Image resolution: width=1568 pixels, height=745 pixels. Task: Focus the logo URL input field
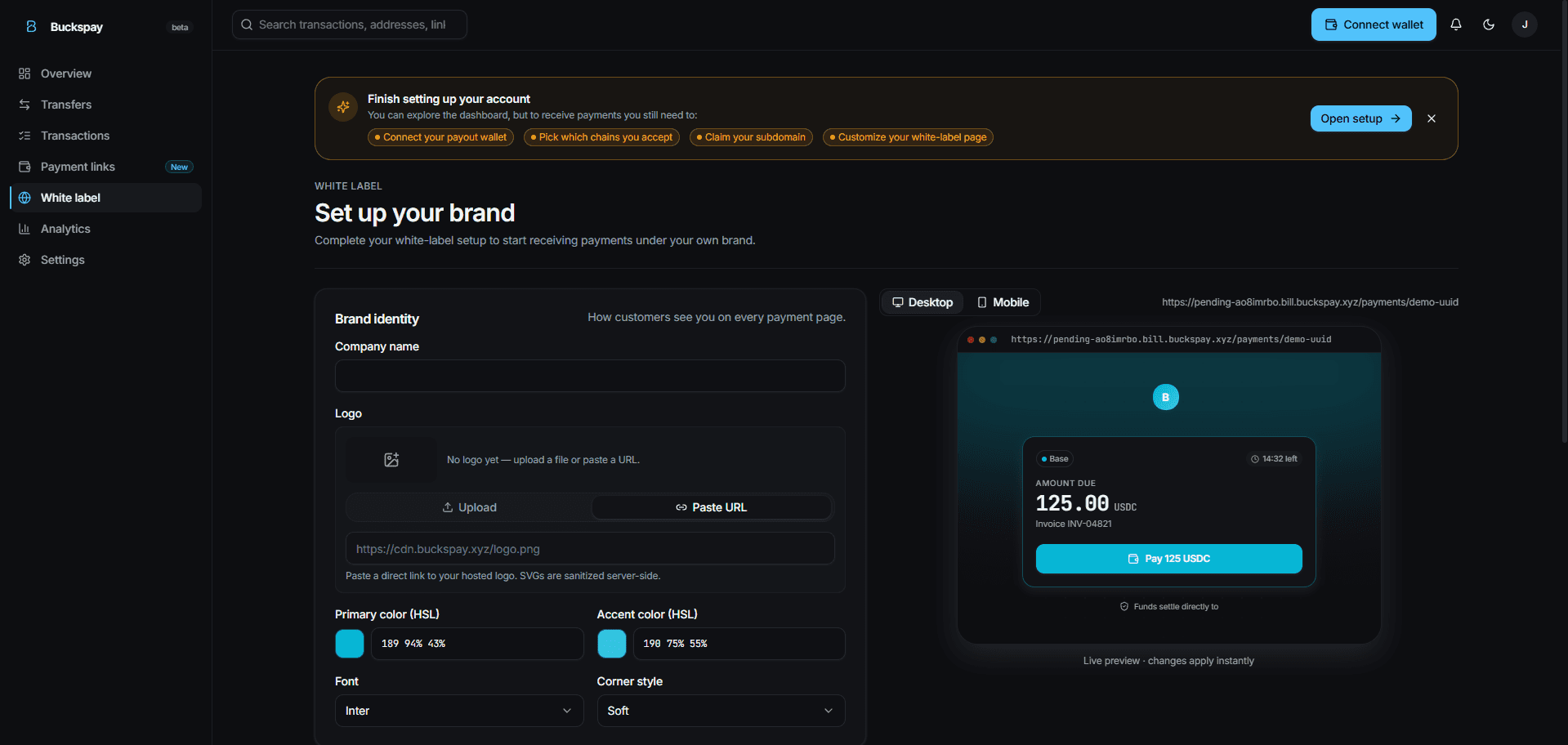coord(590,549)
